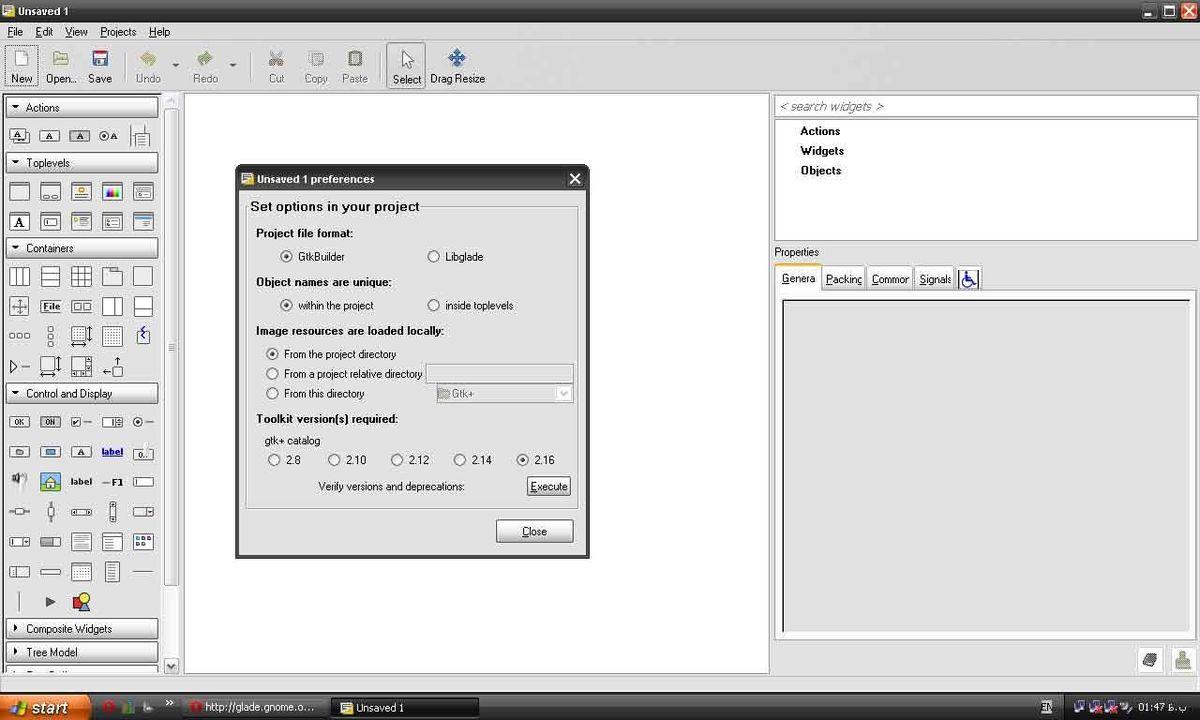
Task: Add a Window toplevel from palette
Action: 19,192
